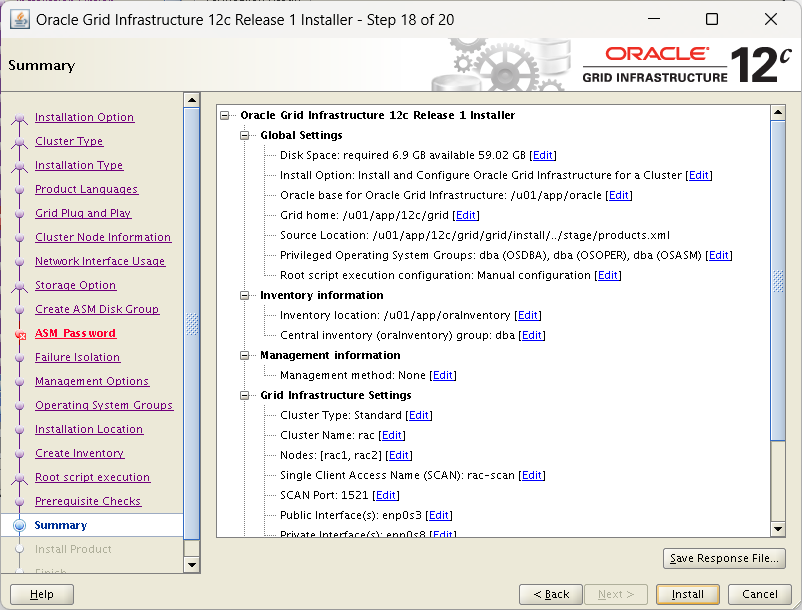The image size is (802, 610).
Task: Go to Storage Option step
Action: [x=75, y=285]
